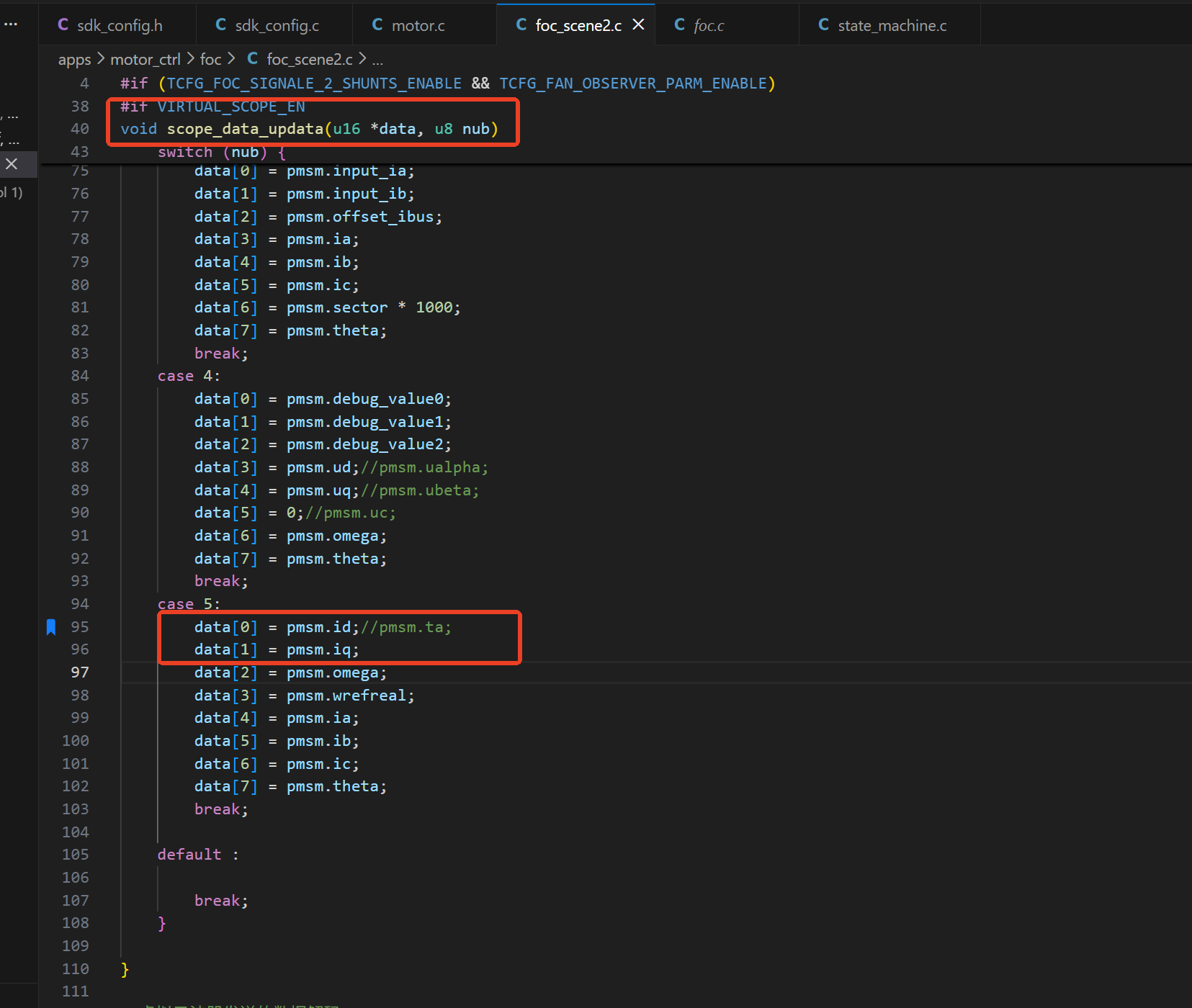Viewport: 1192px width, 1008px height.
Task: Click on pmsm.offset_ibus on line 77
Action: (x=360, y=217)
